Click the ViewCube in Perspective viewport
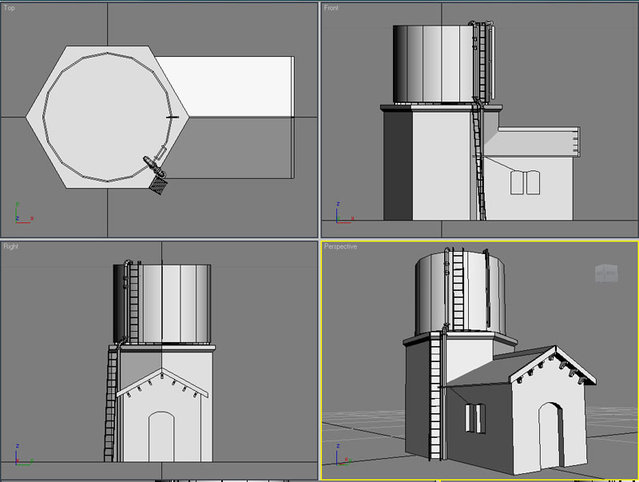 click(605, 273)
